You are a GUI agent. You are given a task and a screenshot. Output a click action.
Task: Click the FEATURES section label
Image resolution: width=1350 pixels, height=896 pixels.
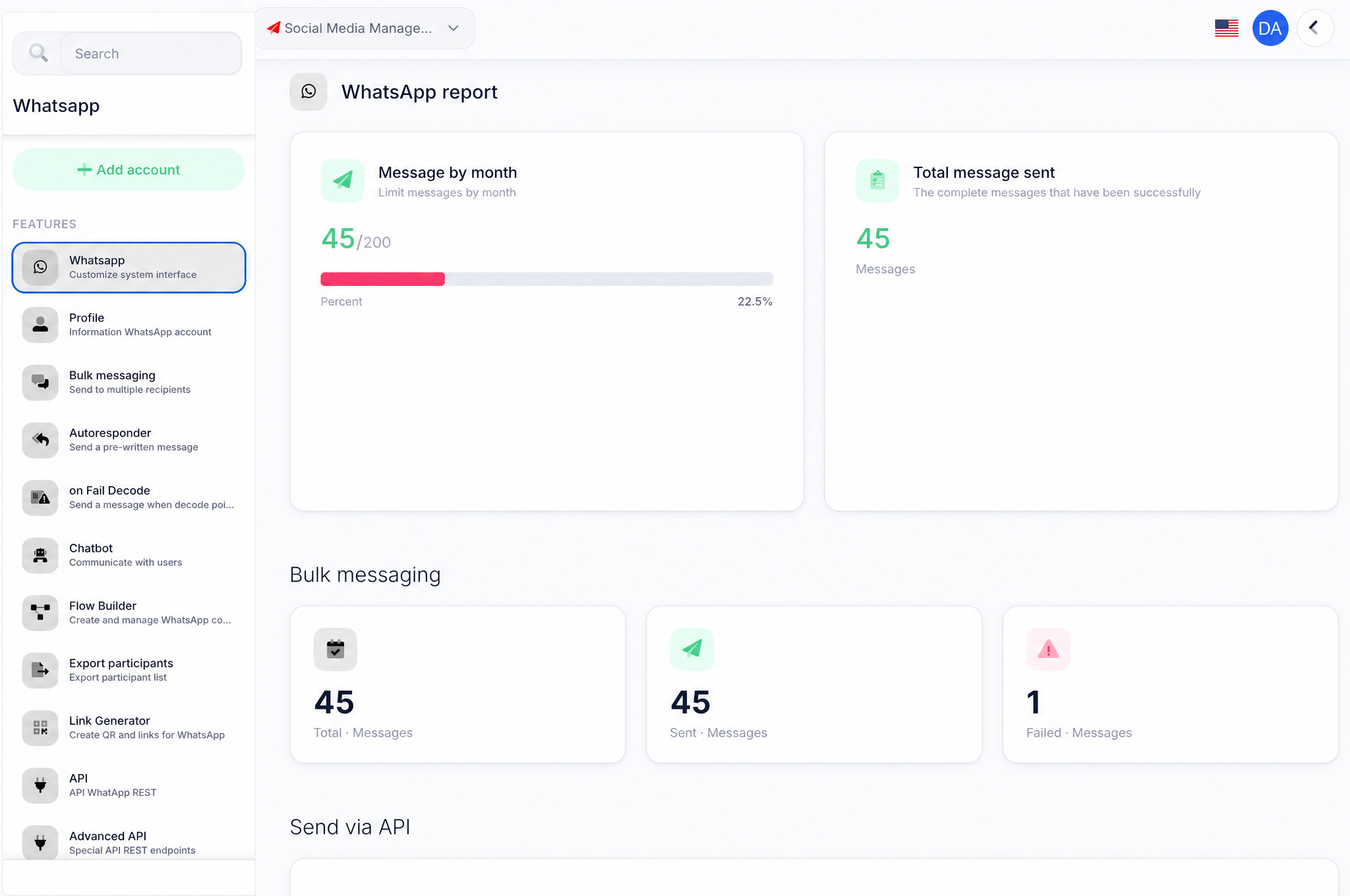(x=45, y=224)
